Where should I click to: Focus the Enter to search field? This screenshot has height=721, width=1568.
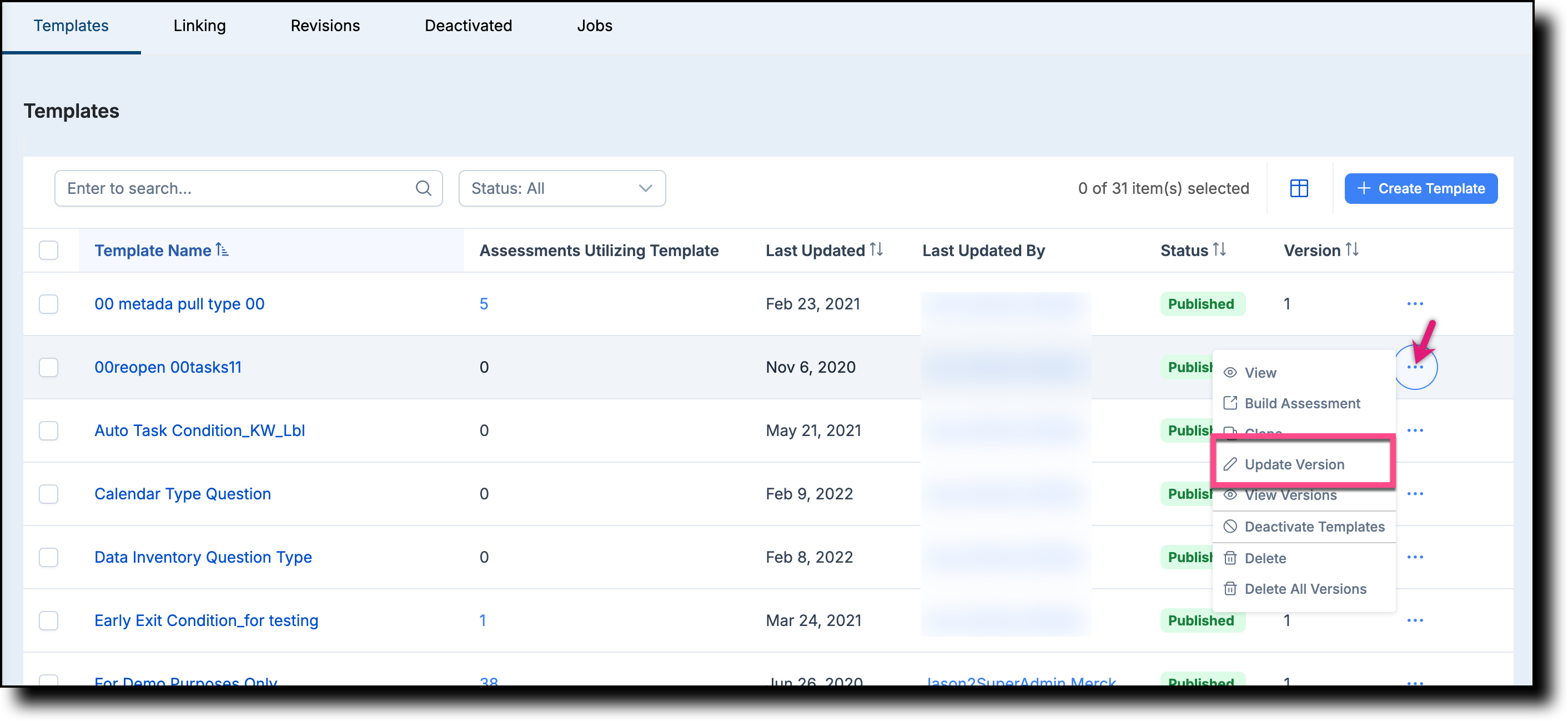coord(248,188)
